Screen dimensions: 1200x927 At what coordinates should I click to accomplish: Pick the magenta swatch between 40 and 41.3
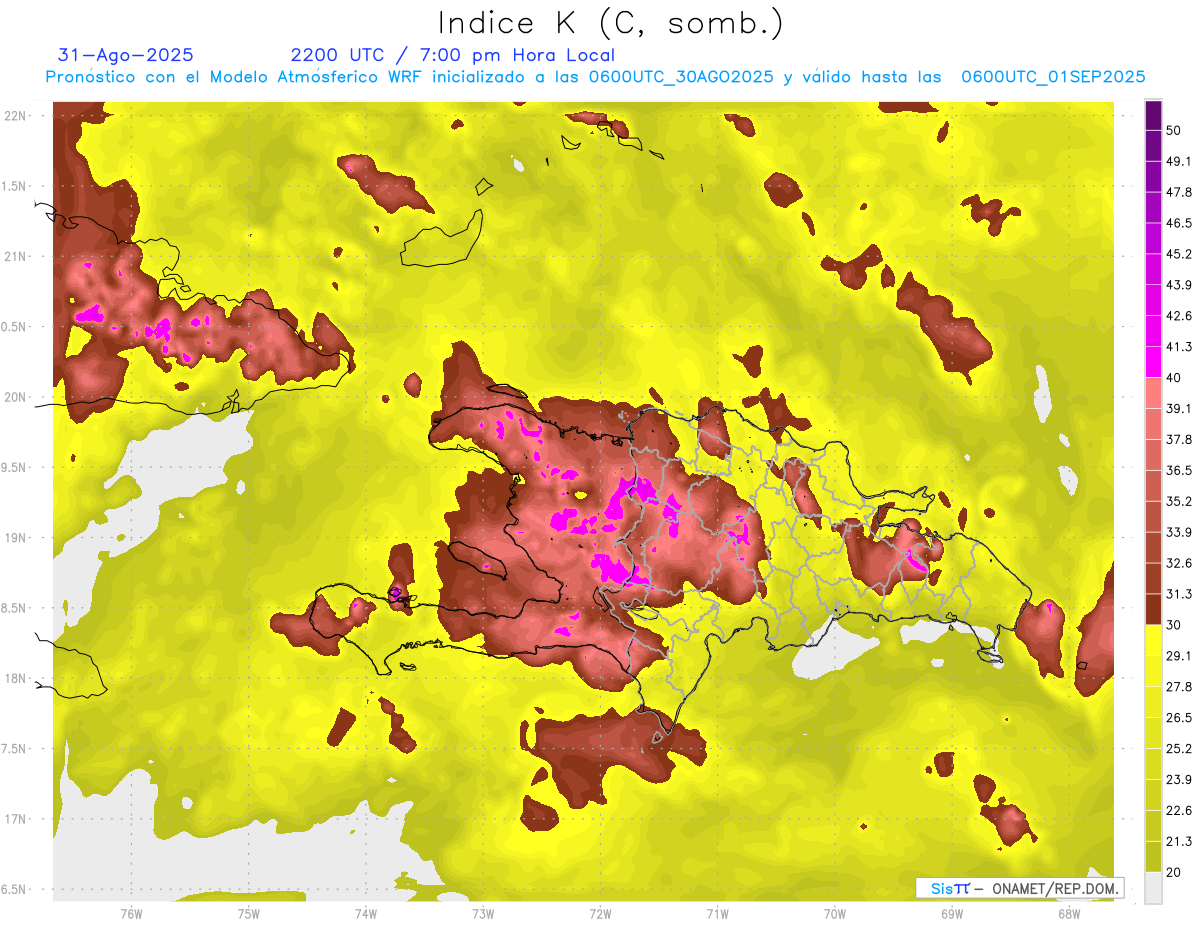[x=1153, y=362]
